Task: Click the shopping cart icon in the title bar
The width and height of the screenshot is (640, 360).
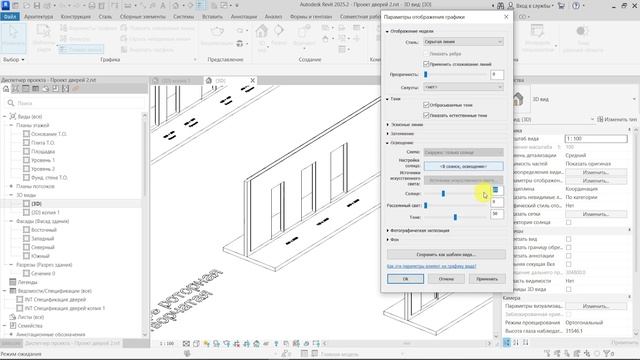Action: (x=561, y=6)
